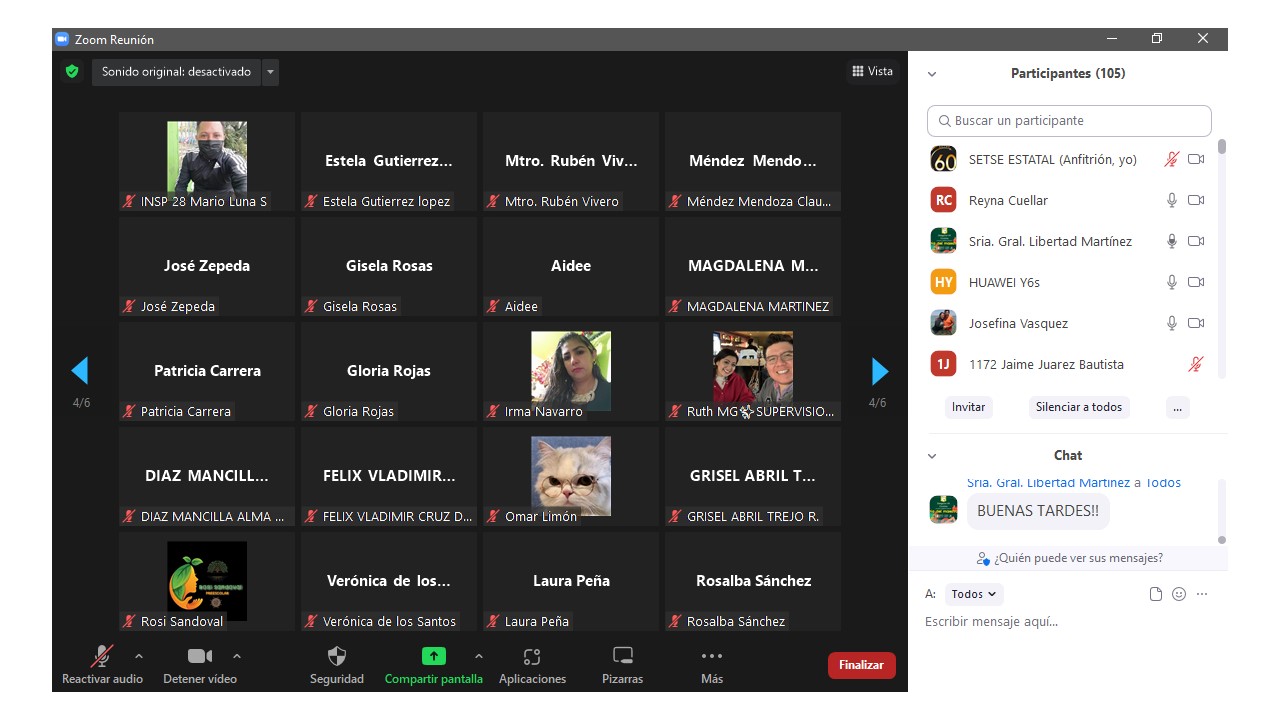This screenshot has height=720, width=1280.
Task: Open the emoji picker in chat
Action: (x=1179, y=594)
